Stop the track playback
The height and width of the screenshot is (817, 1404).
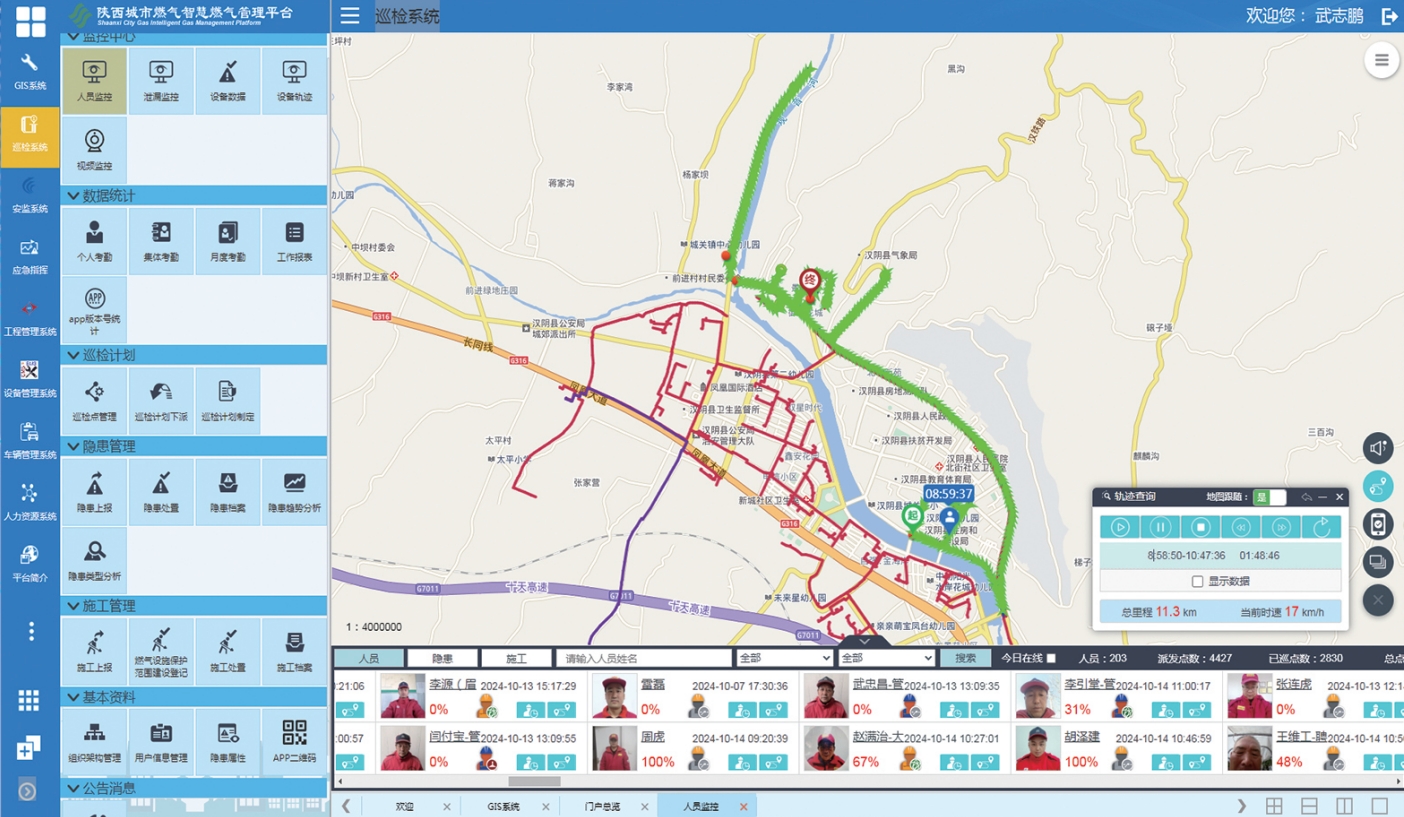1201,527
